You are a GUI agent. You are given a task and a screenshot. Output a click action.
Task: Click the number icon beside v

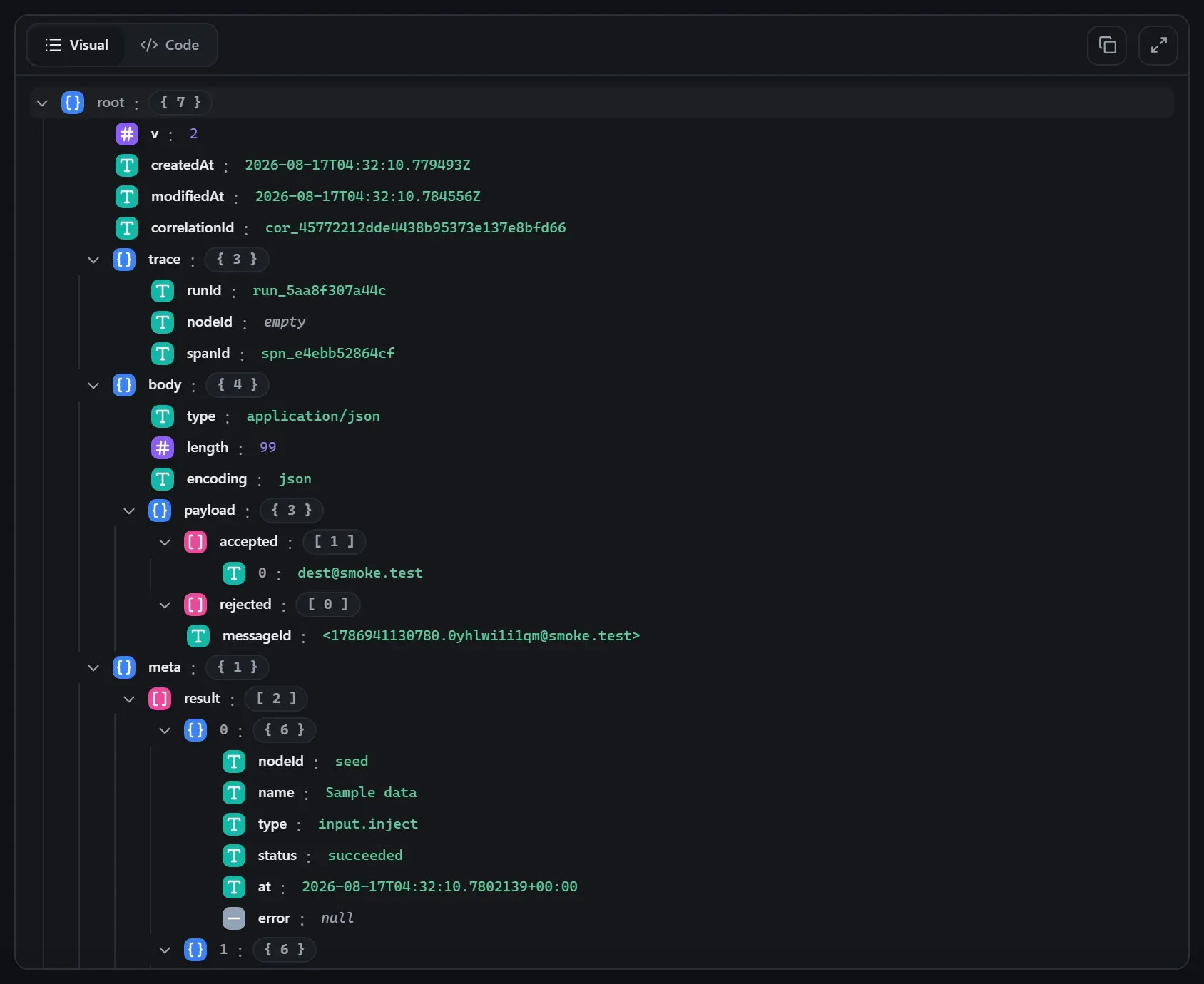coord(127,134)
